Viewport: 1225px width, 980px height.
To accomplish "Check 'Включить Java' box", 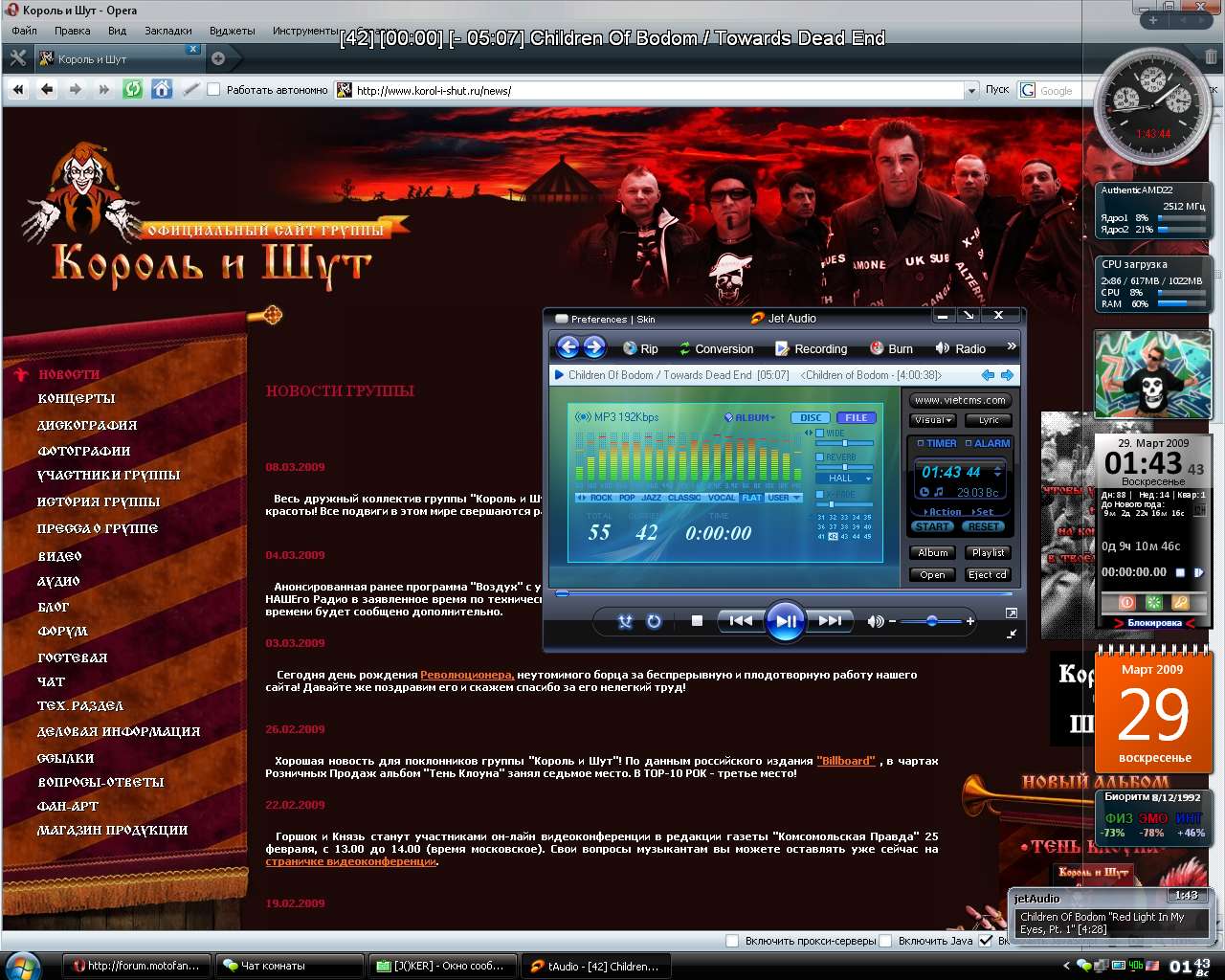I will click(885, 941).
